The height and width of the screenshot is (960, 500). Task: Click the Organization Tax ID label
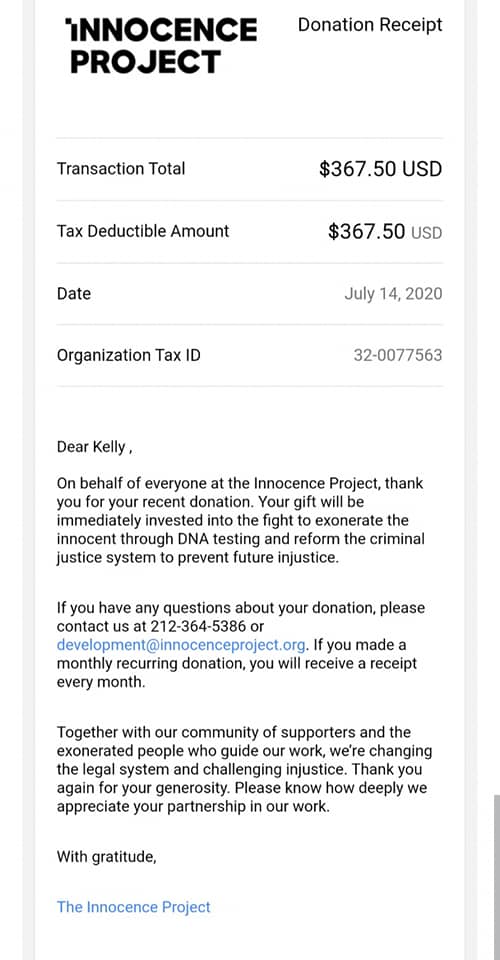[129, 355]
